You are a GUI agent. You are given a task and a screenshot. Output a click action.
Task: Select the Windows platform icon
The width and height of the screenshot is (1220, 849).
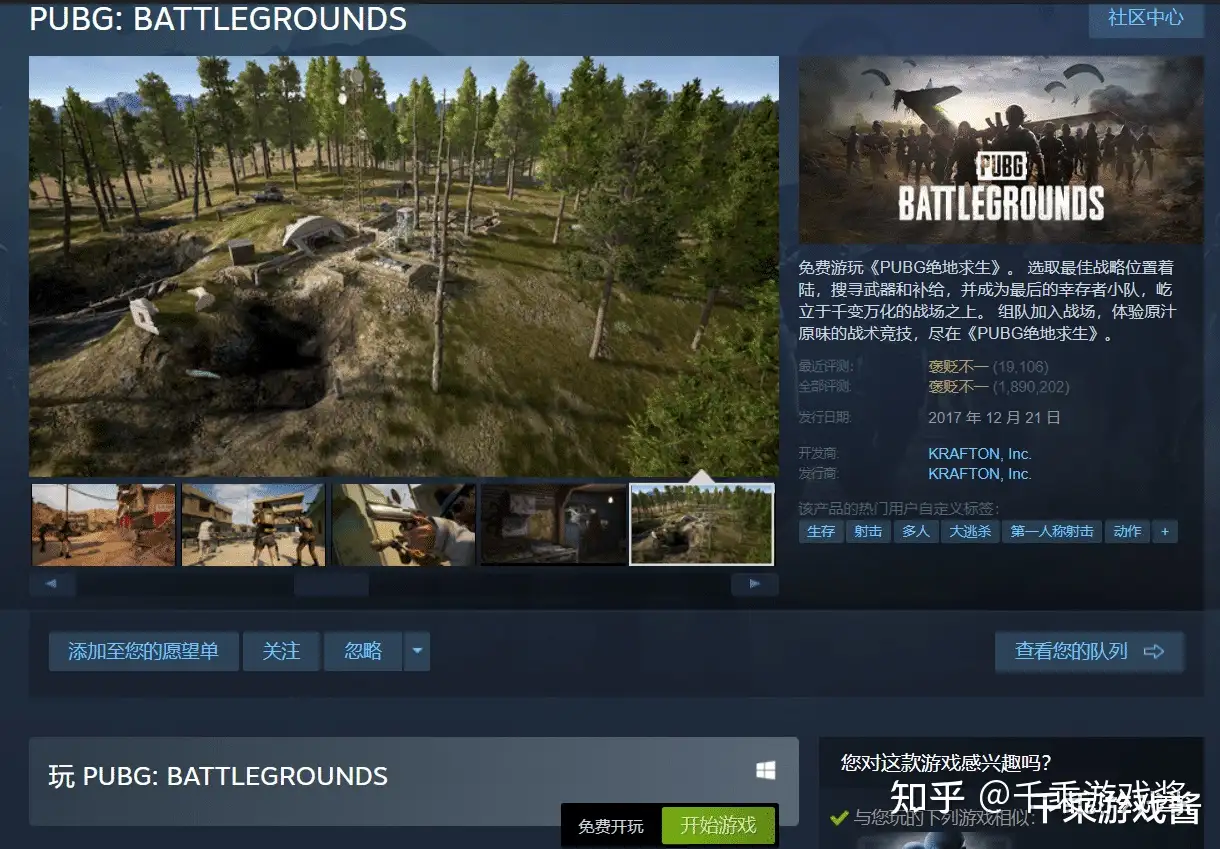(766, 770)
